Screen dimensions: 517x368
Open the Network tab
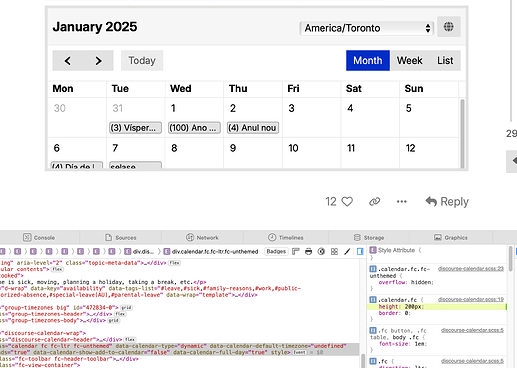(202, 238)
